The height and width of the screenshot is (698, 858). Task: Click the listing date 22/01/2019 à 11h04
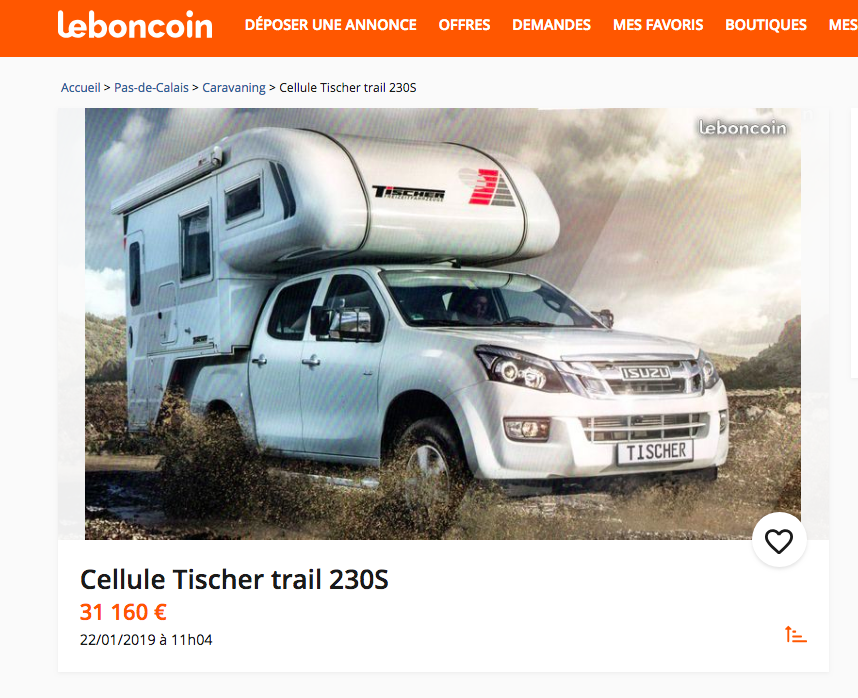(x=146, y=640)
